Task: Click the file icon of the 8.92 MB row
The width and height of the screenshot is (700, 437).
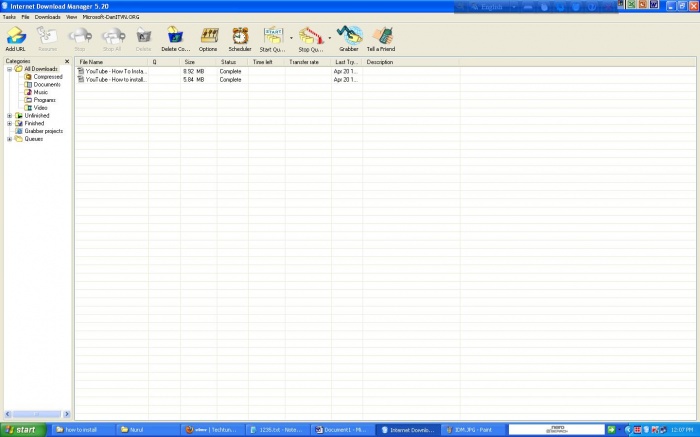Action: point(81,71)
